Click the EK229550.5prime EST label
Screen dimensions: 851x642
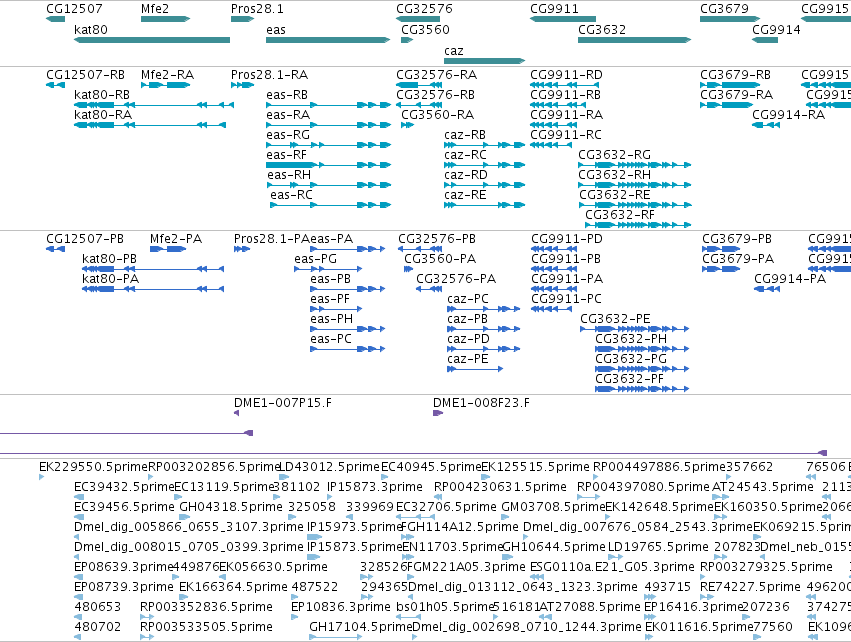pyautogui.click(x=93, y=467)
